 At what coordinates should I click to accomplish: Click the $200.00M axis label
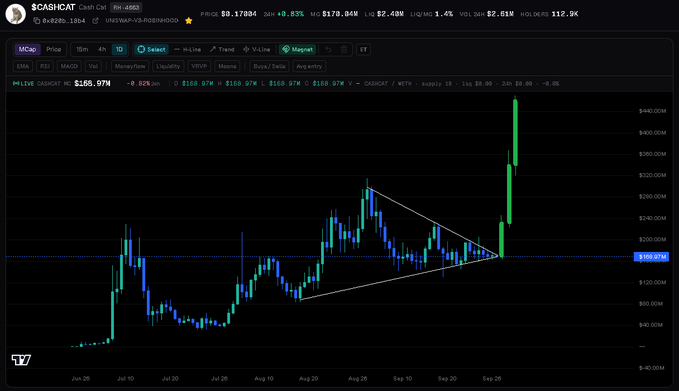pos(652,239)
